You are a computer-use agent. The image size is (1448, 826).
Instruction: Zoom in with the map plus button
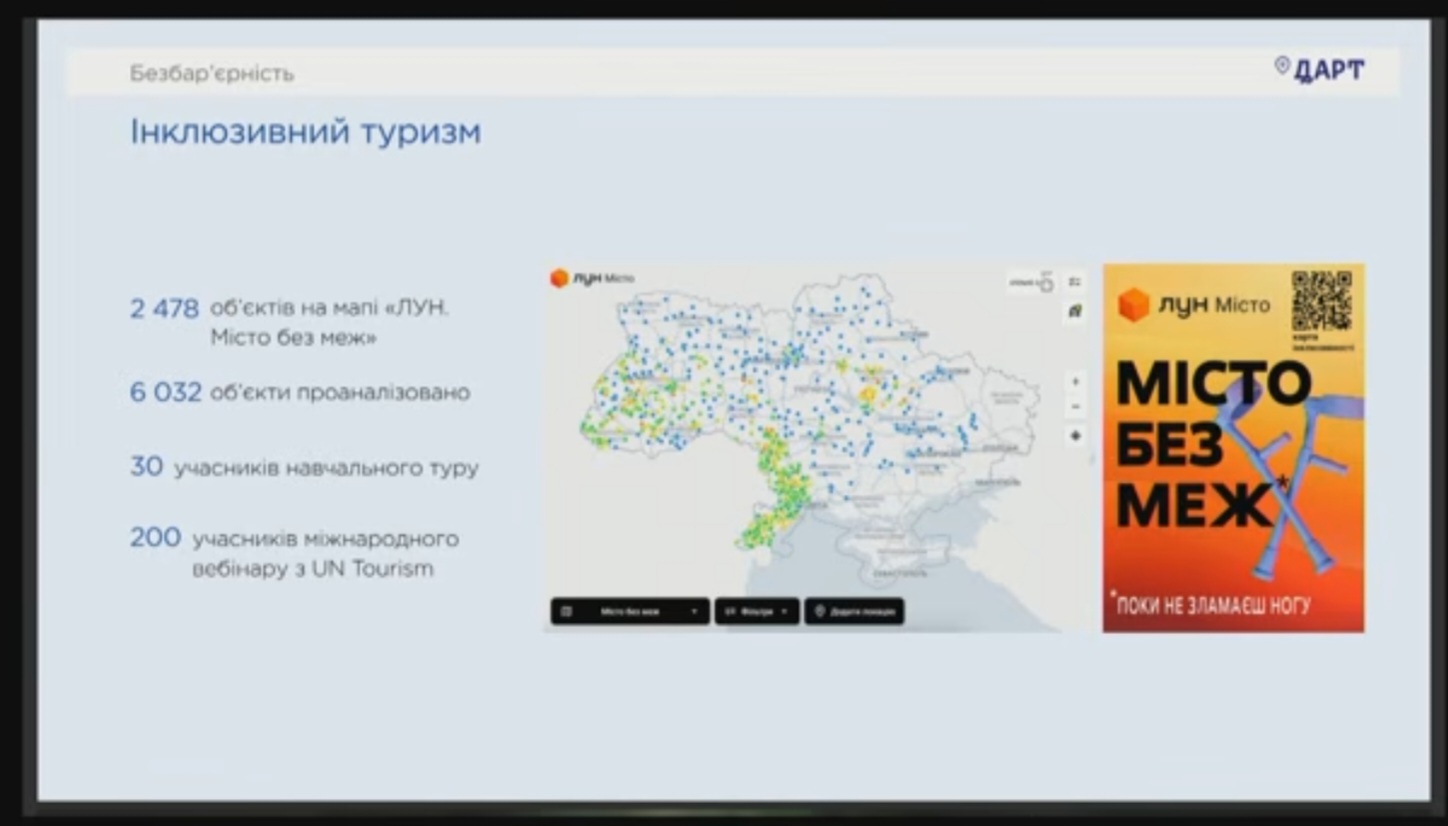(x=1075, y=381)
